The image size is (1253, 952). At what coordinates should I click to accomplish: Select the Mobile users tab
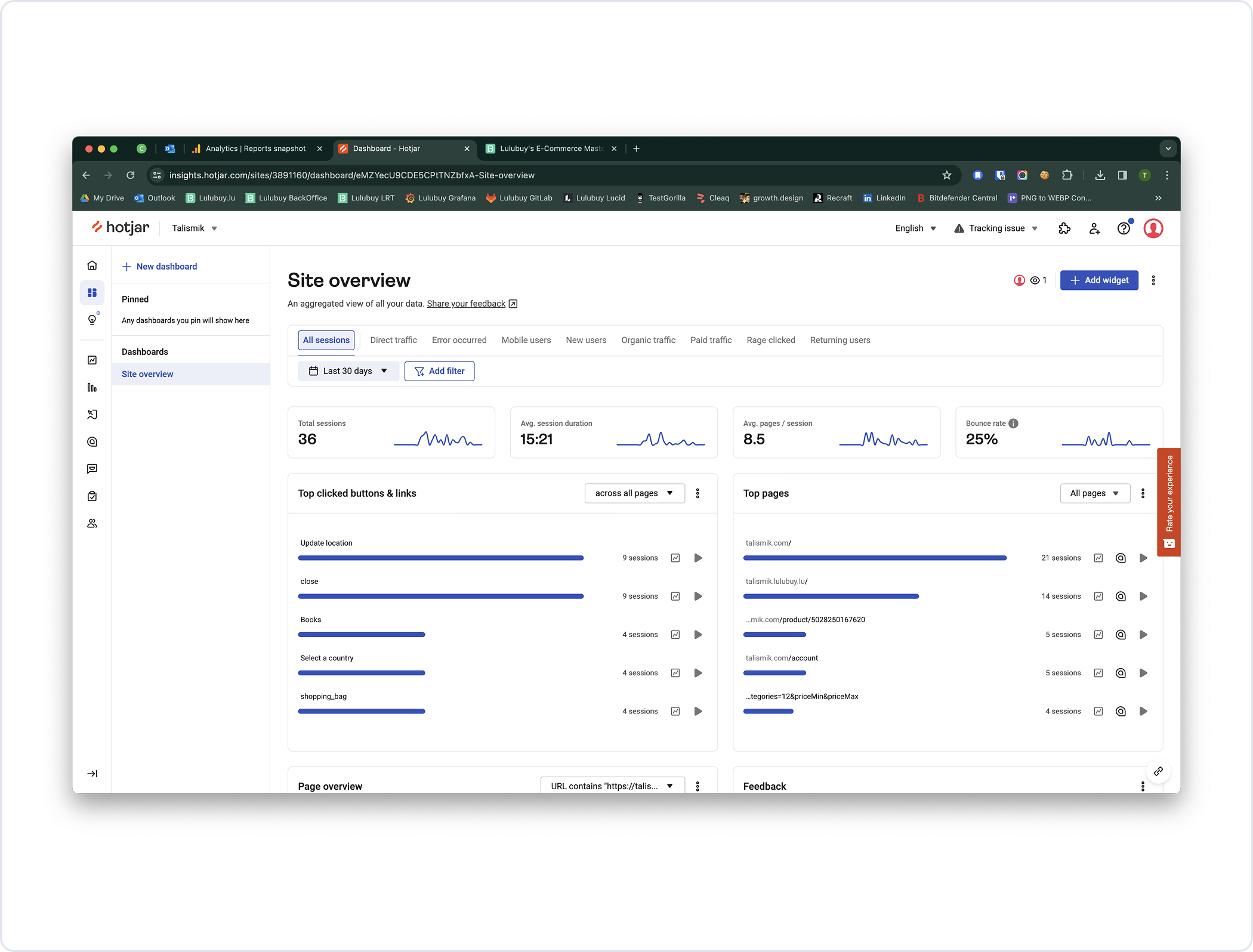coord(526,340)
